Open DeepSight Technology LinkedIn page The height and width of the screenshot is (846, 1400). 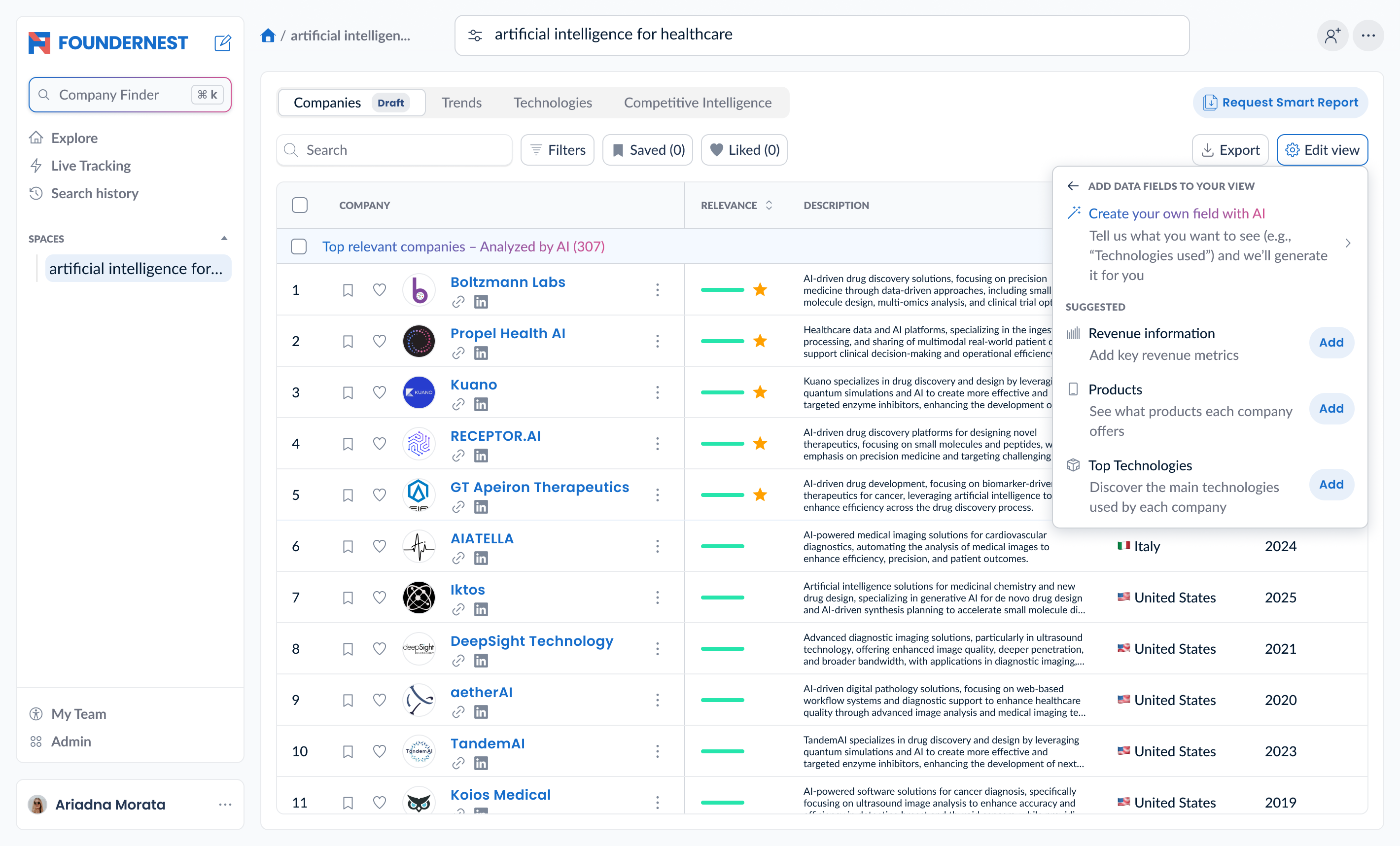[x=481, y=661]
